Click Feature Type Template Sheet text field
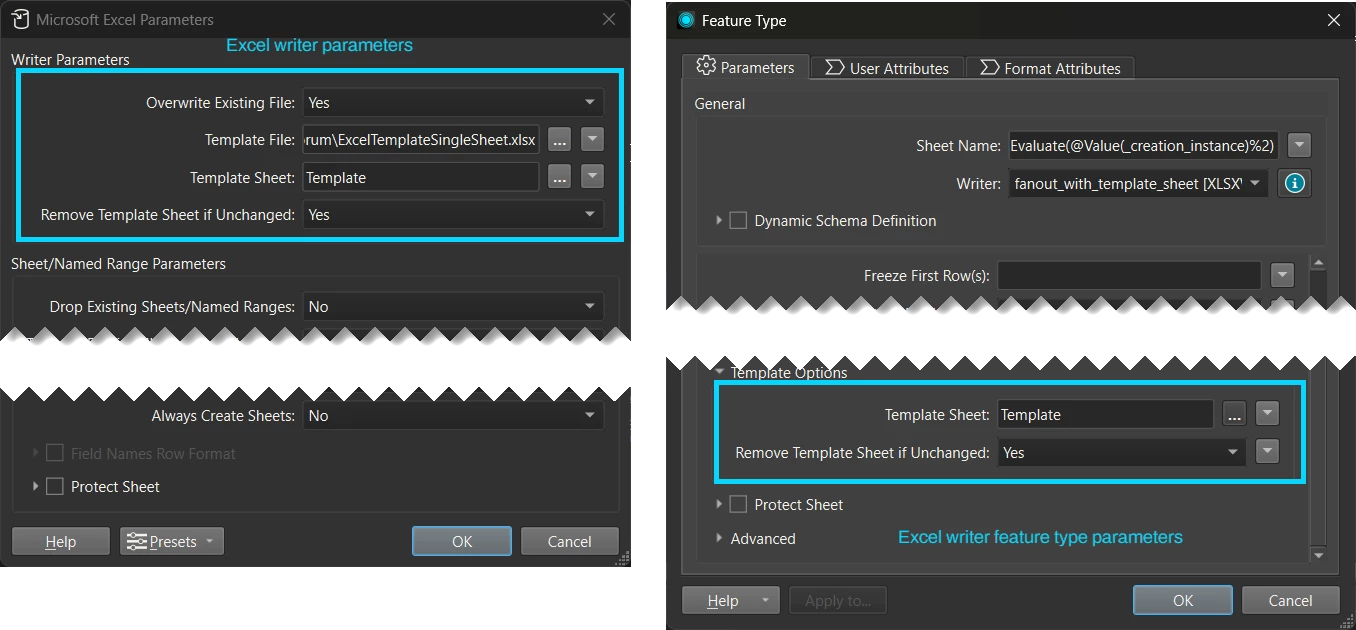 coord(1105,414)
